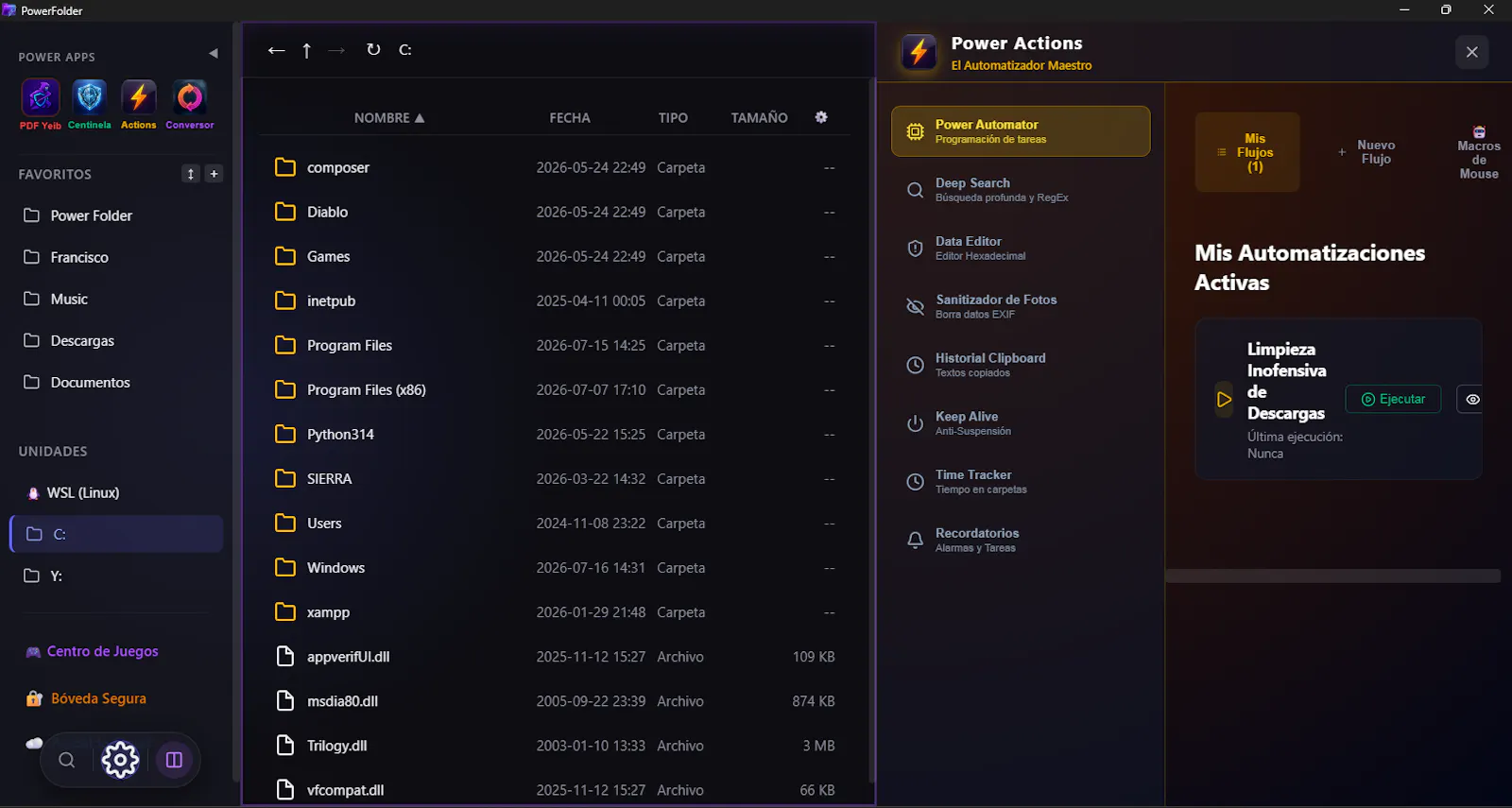This screenshot has width=1512, height=808.
Task: Sort files by NOMBRE column
Action: pos(389,118)
